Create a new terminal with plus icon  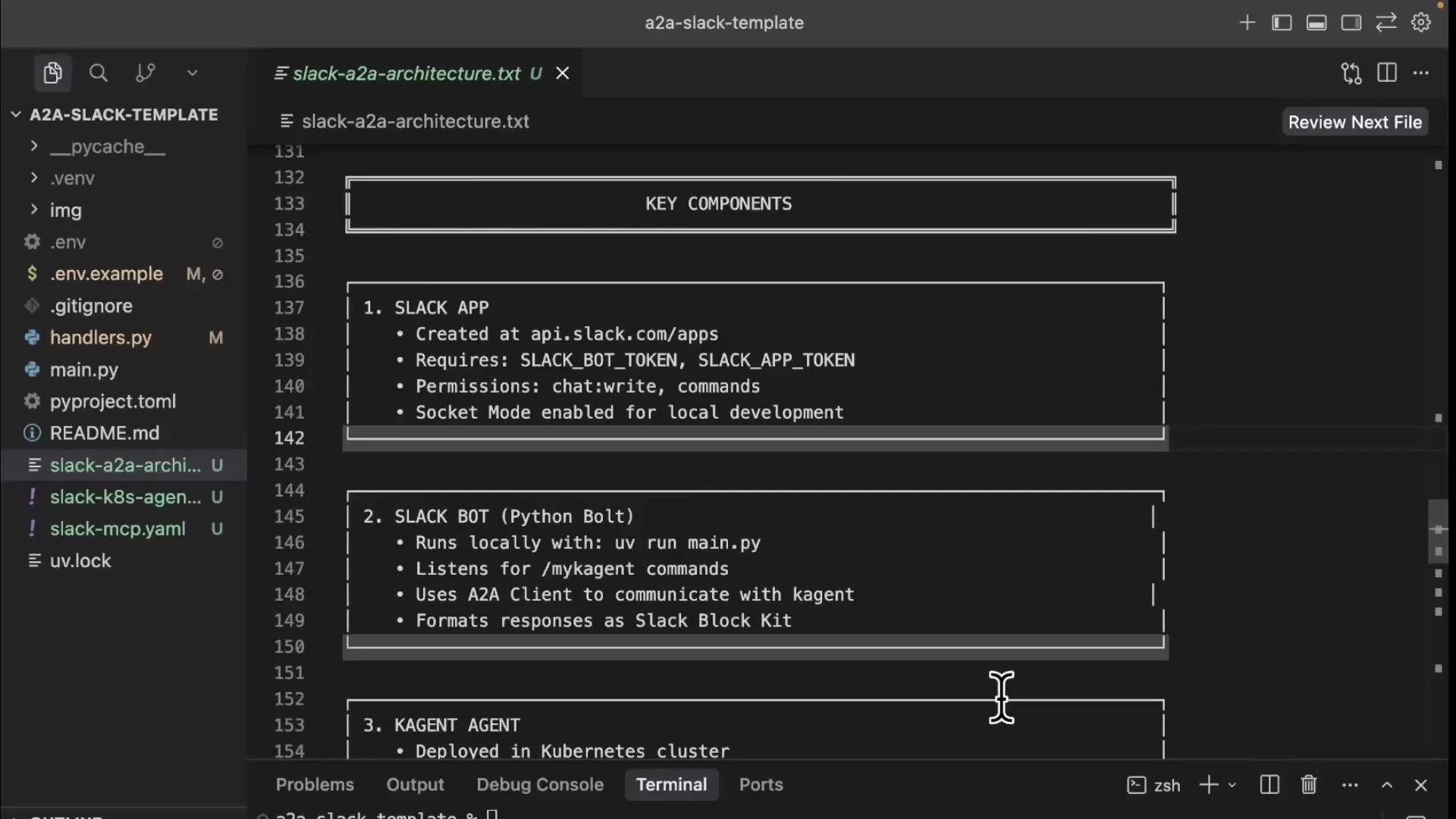[1209, 785]
